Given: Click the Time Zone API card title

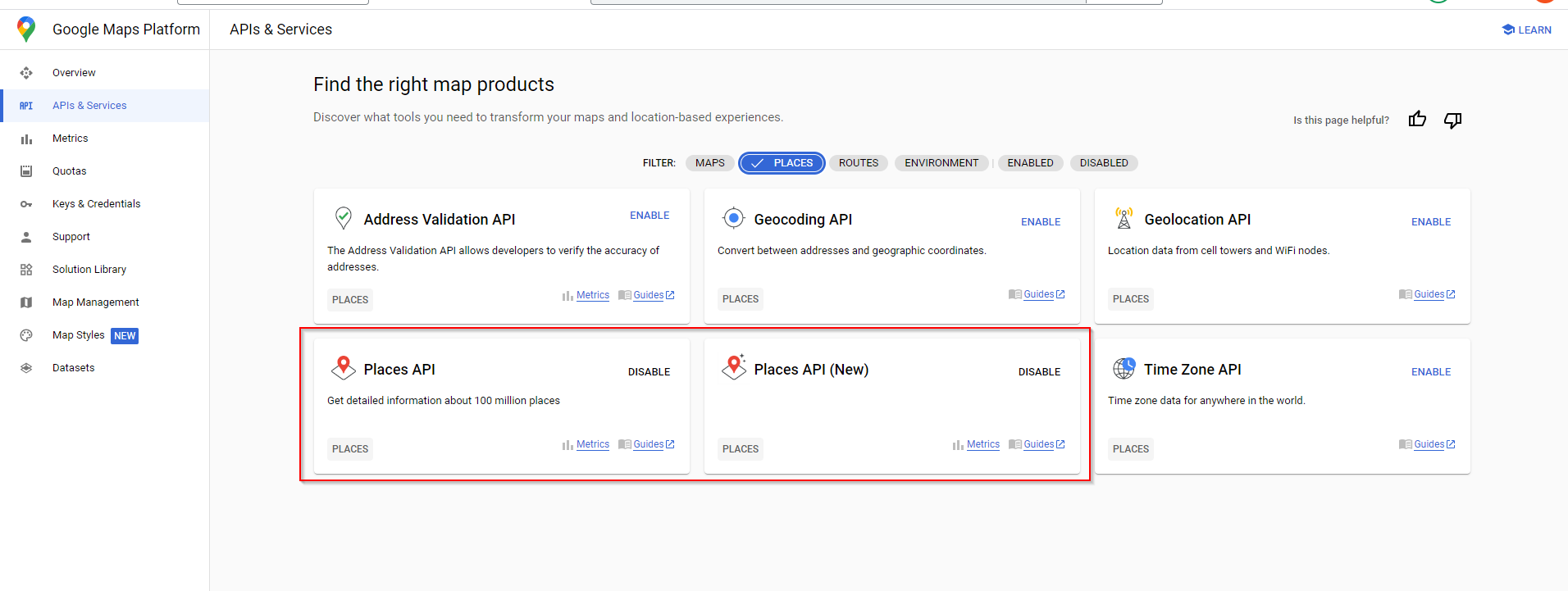Looking at the screenshot, I should click(1192, 370).
